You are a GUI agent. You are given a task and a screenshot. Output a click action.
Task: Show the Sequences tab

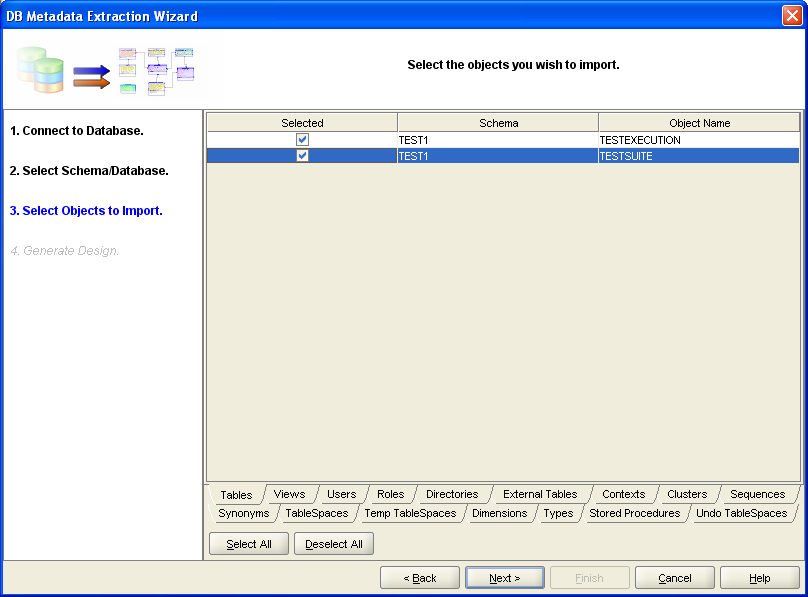pyautogui.click(x=758, y=494)
